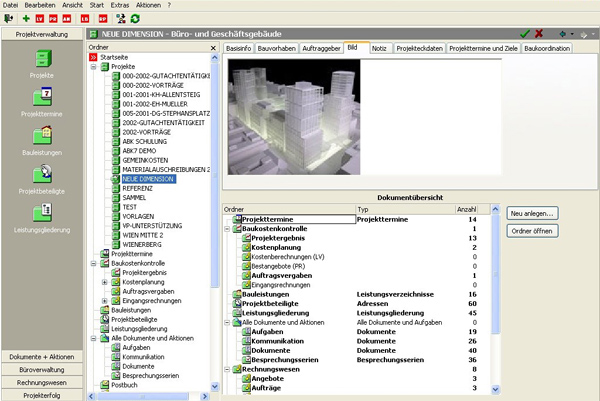The height and width of the screenshot is (401, 600).
Task: Close the Ordner panel
Action: tap(212, 47)
